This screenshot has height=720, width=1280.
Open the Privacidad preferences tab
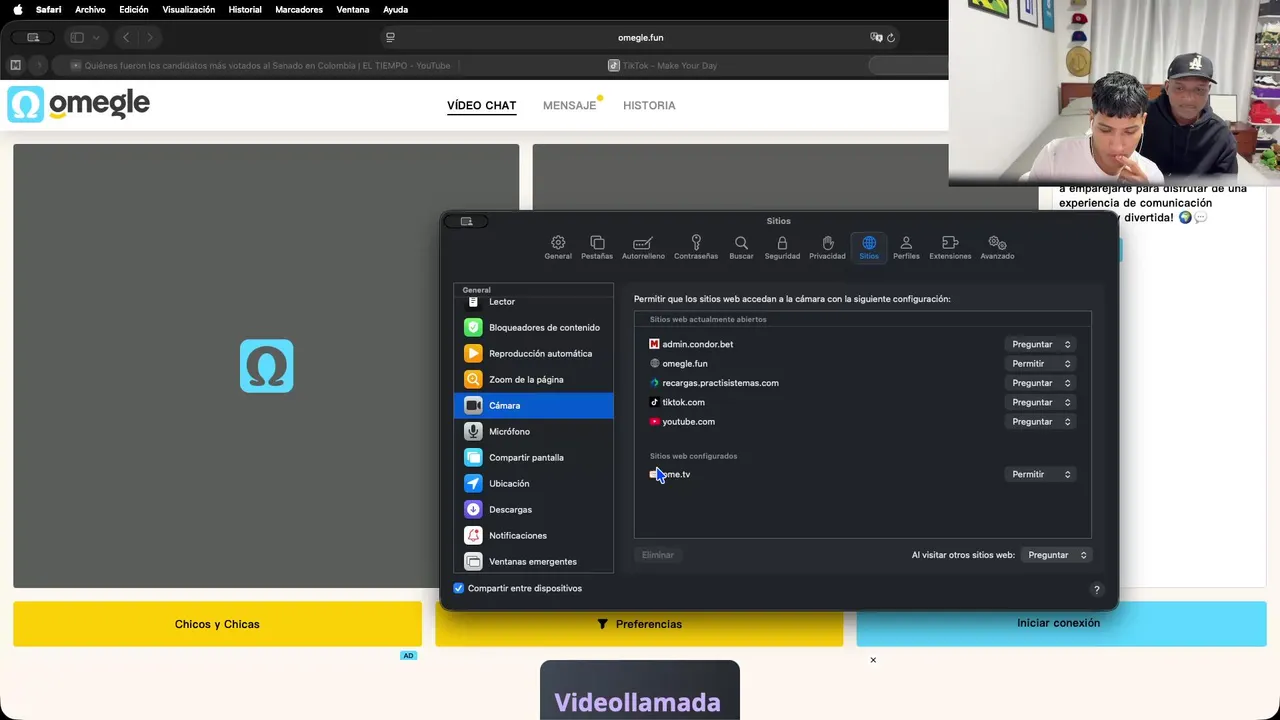pyautogui.click(x=827, y=247)
